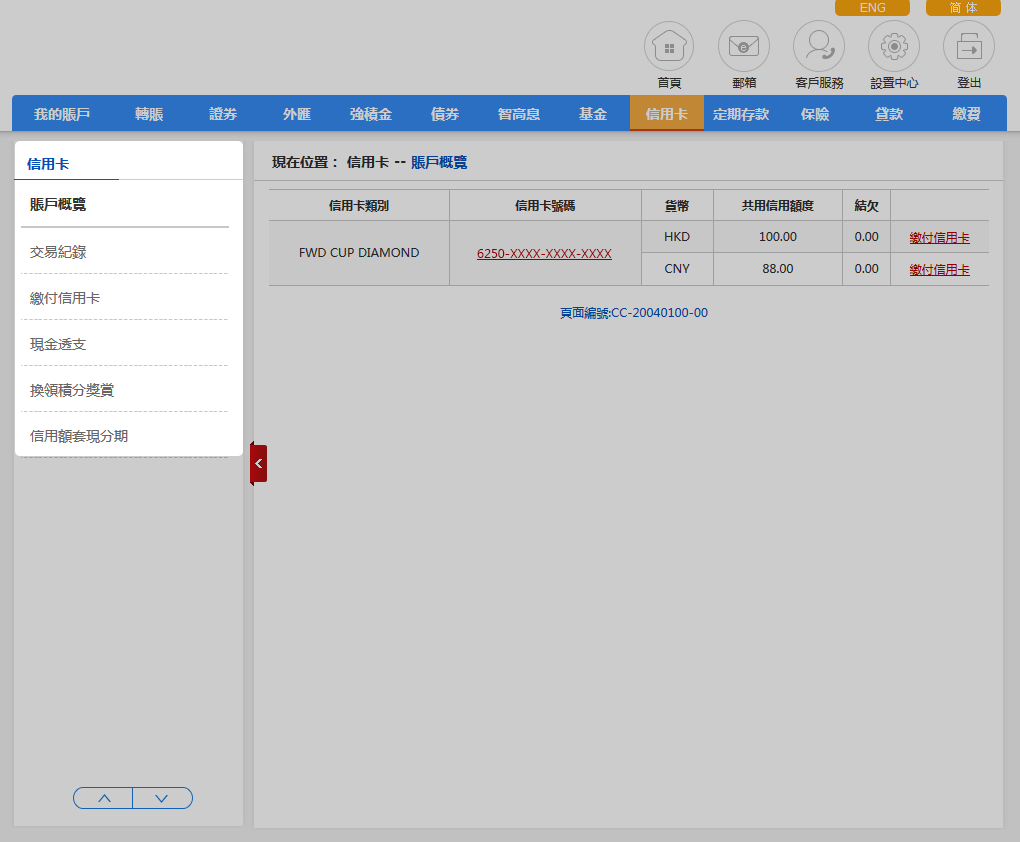Click the Home (首頁) house icon

(x=669, y=47)
